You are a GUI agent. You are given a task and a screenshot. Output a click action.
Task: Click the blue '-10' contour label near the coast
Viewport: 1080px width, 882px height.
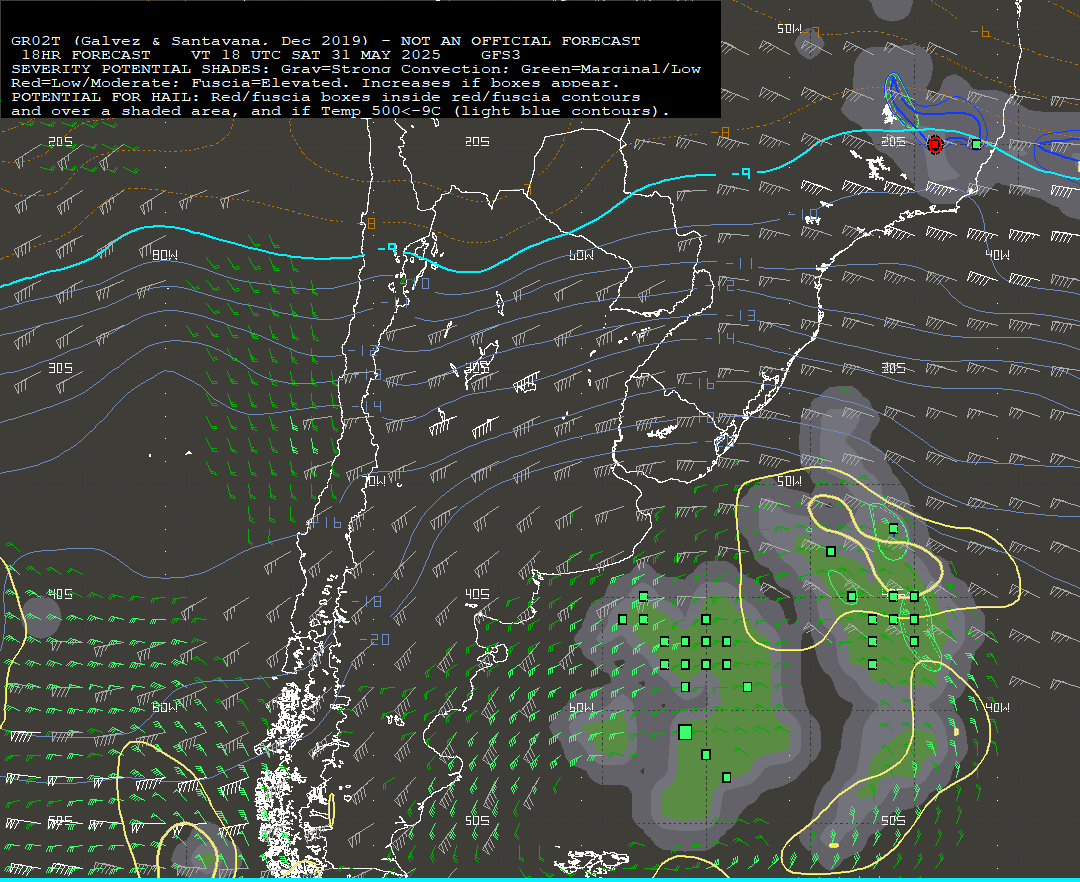[x=803, y=214]
